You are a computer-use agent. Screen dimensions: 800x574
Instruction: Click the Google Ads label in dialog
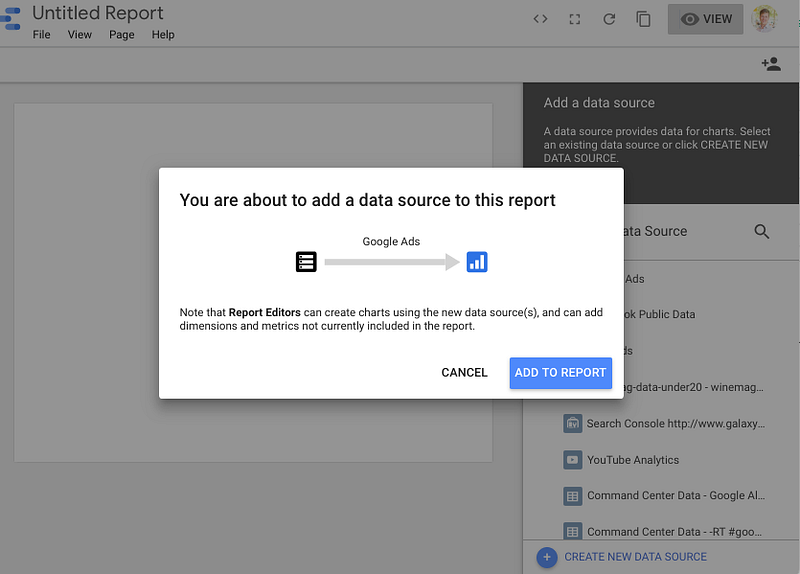[x=391, y=241]
